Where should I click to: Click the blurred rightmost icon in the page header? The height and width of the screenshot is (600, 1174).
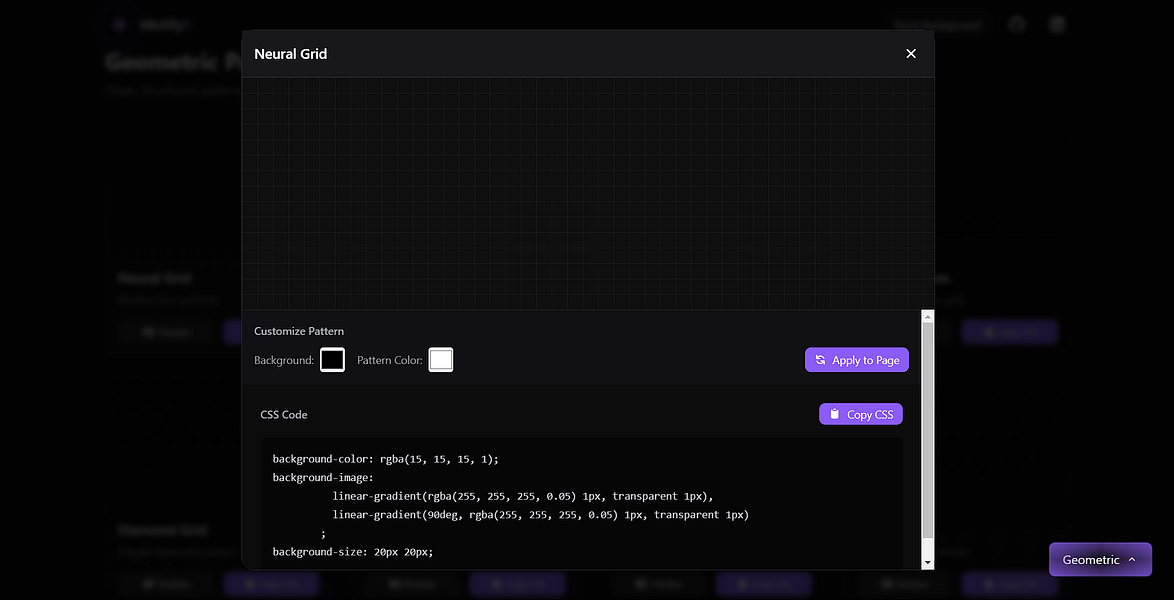(x=1056, y=25)
